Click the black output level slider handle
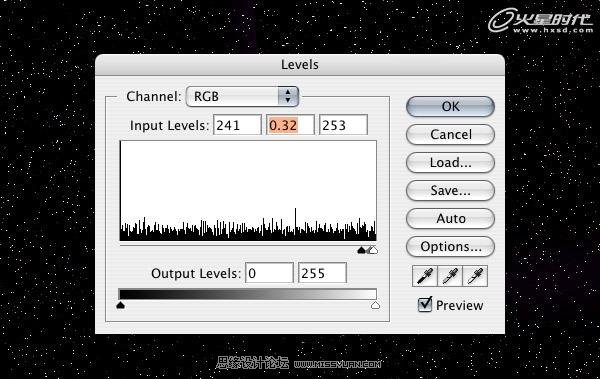The height and width of the screenshot is (379, 600). tap(121, 305)
